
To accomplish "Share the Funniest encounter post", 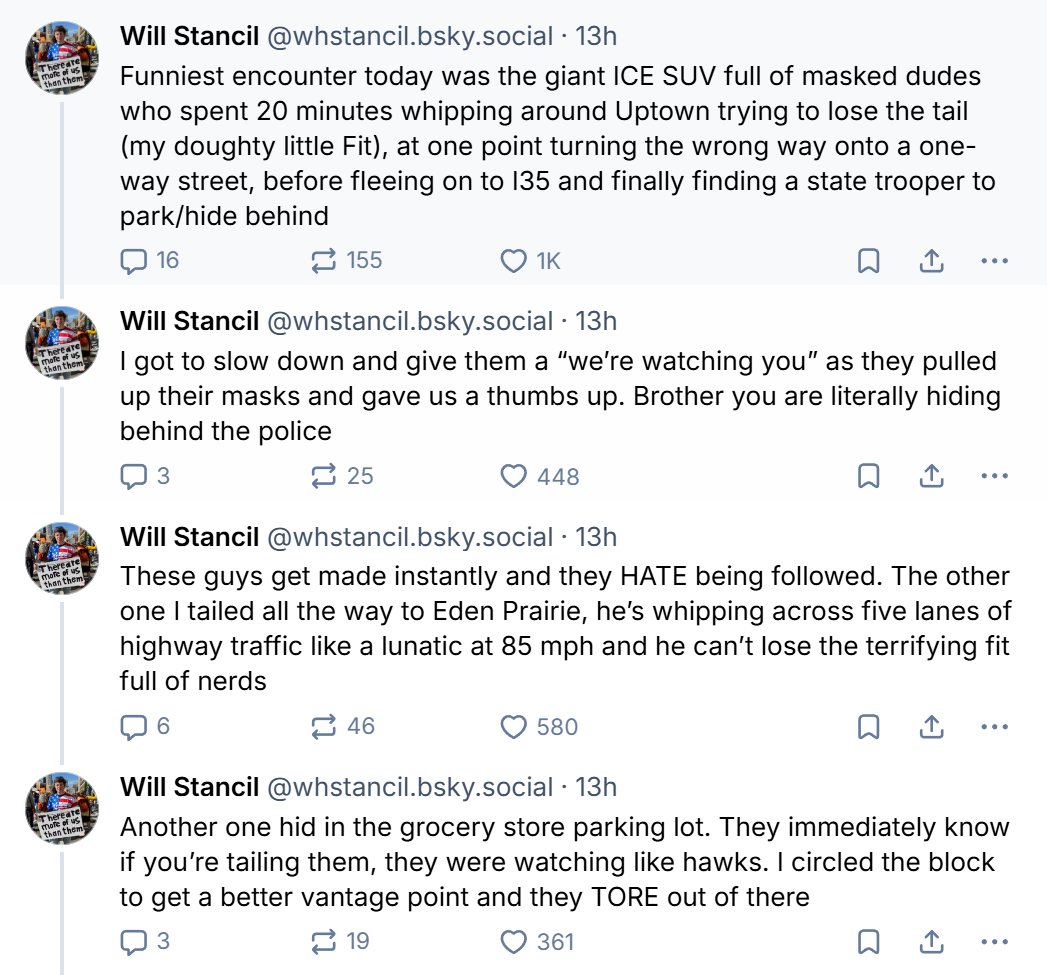I will (x=931, y=261).
